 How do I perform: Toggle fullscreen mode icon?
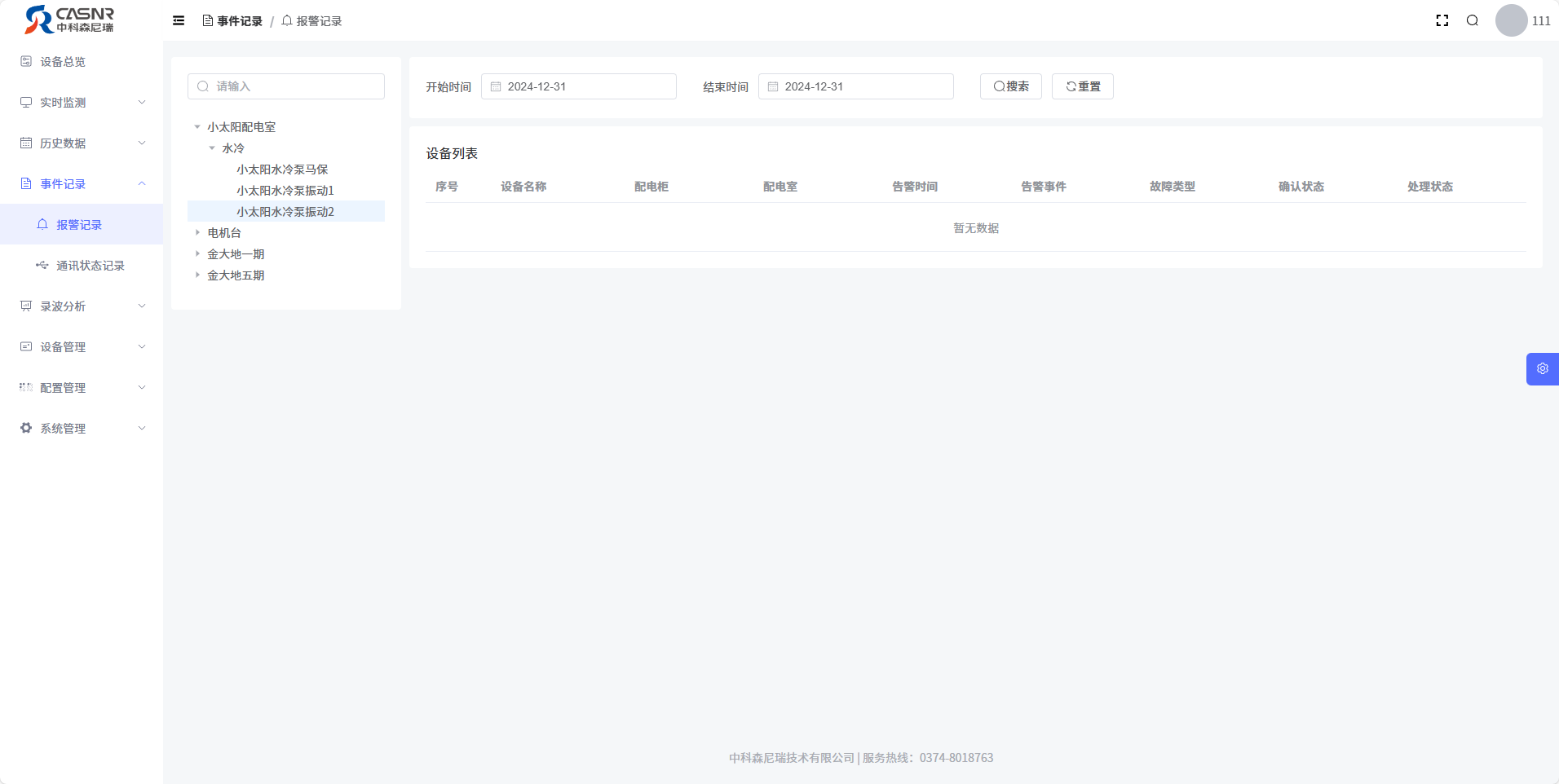pos(1442,20)
